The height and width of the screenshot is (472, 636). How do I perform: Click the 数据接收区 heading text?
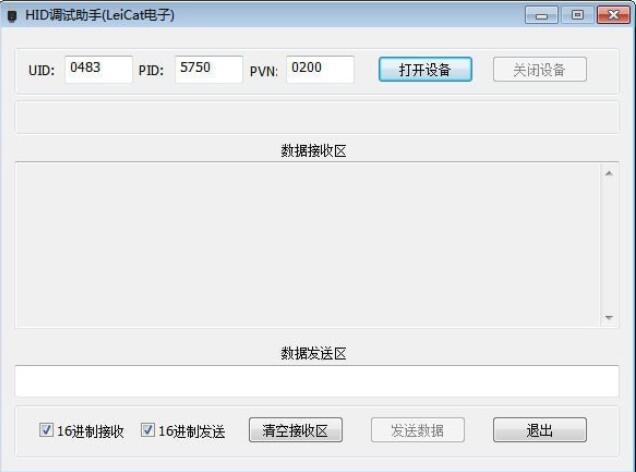pos(314,151)
